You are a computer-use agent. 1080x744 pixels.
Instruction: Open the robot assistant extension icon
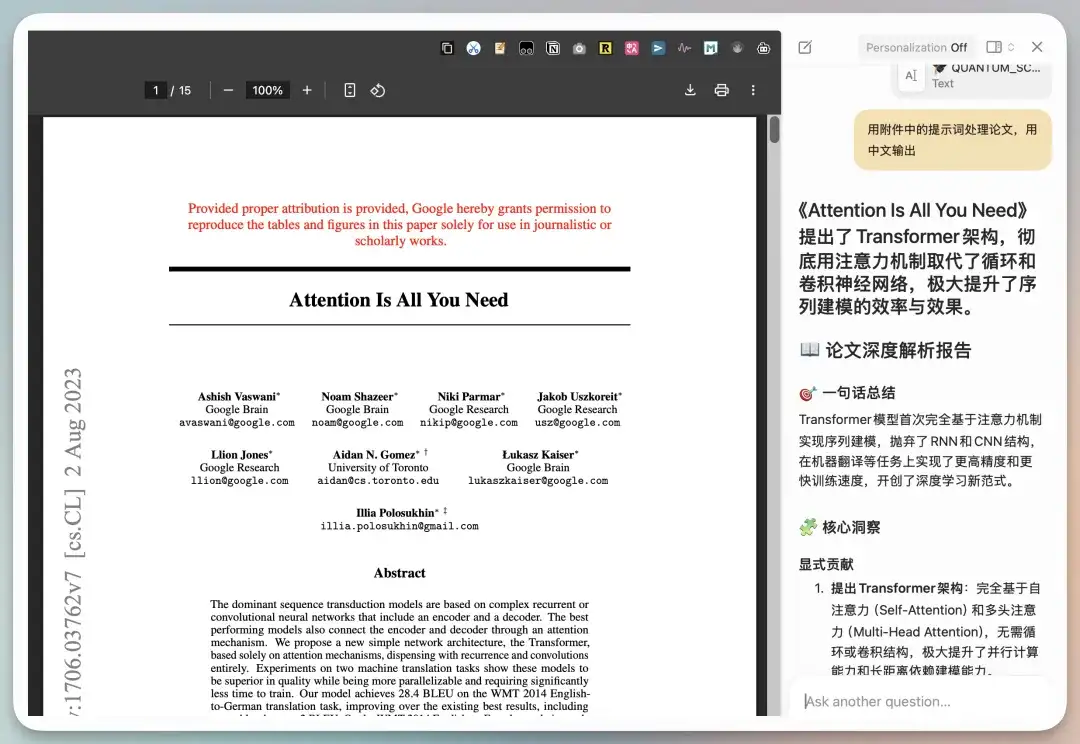[763, 48]
